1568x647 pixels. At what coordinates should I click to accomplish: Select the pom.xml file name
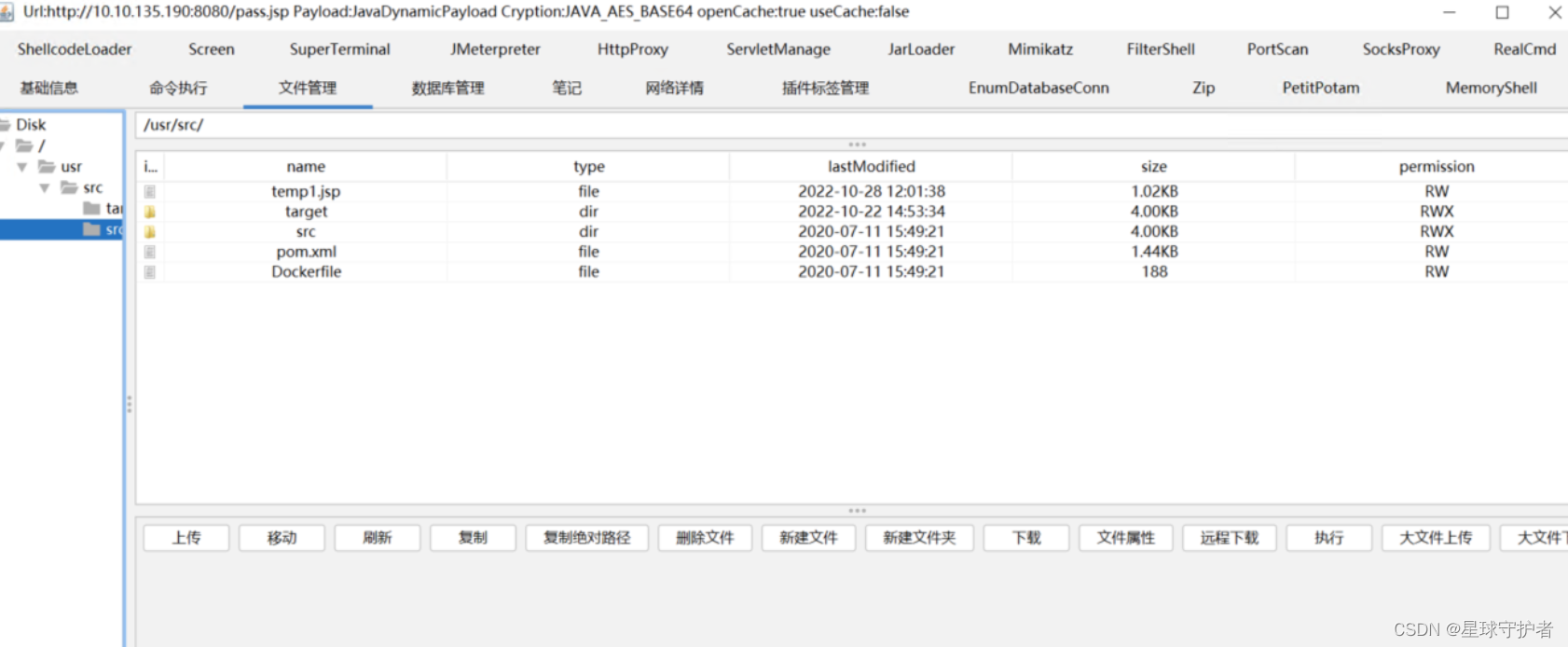coord(306,252)
